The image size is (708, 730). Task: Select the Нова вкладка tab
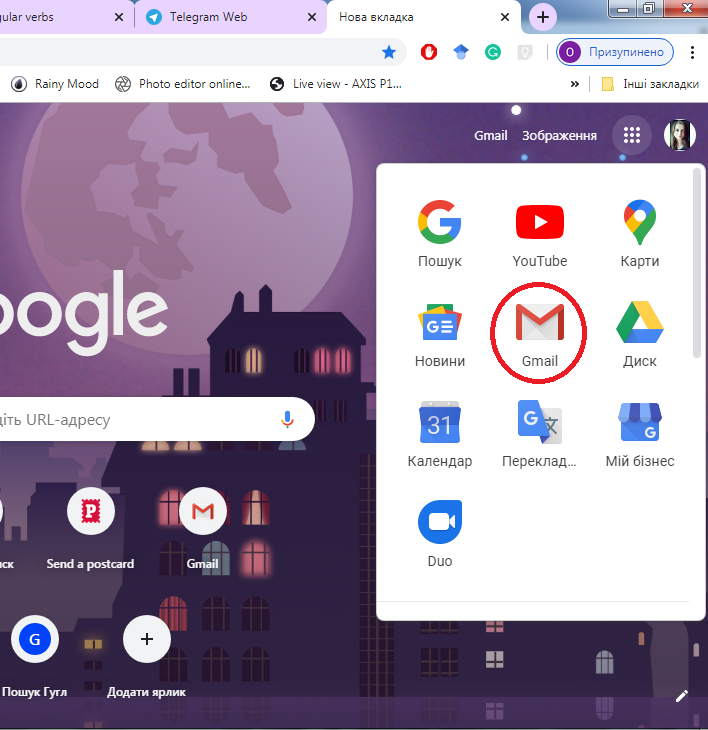pos(424,17)
